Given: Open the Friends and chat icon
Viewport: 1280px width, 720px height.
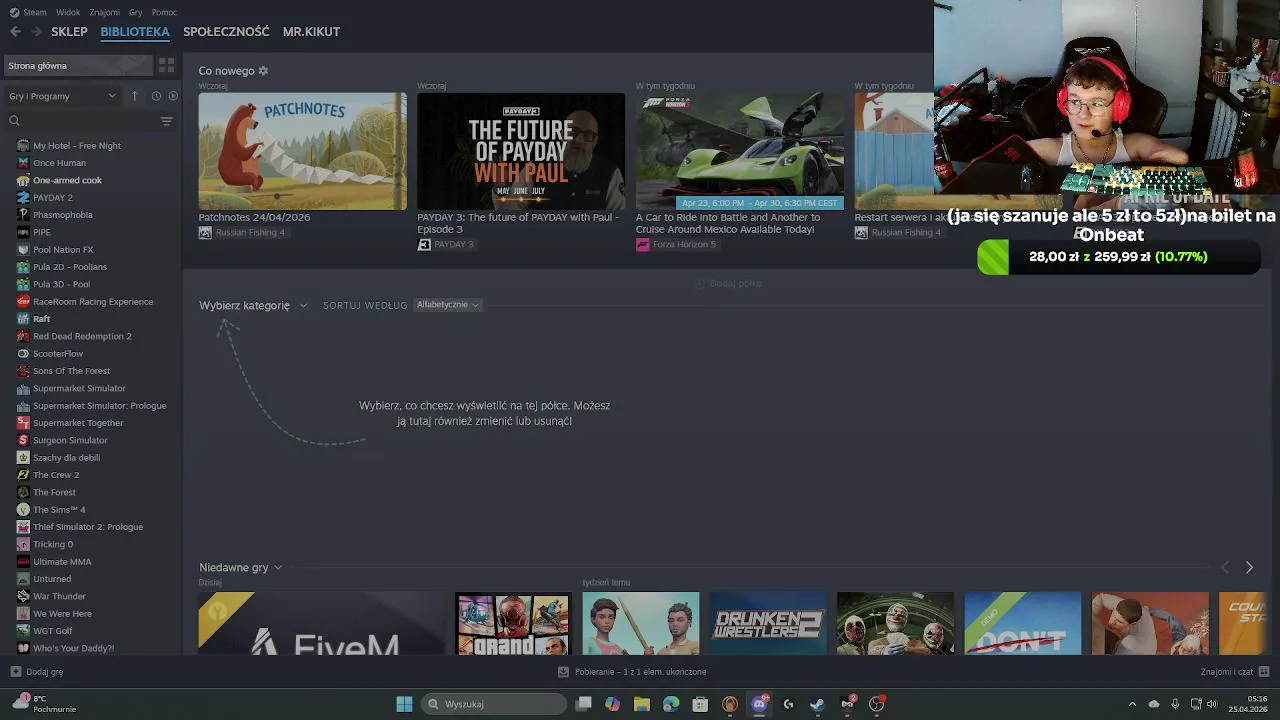Looking at the screenshot, I should click(x=1264, y=672).
